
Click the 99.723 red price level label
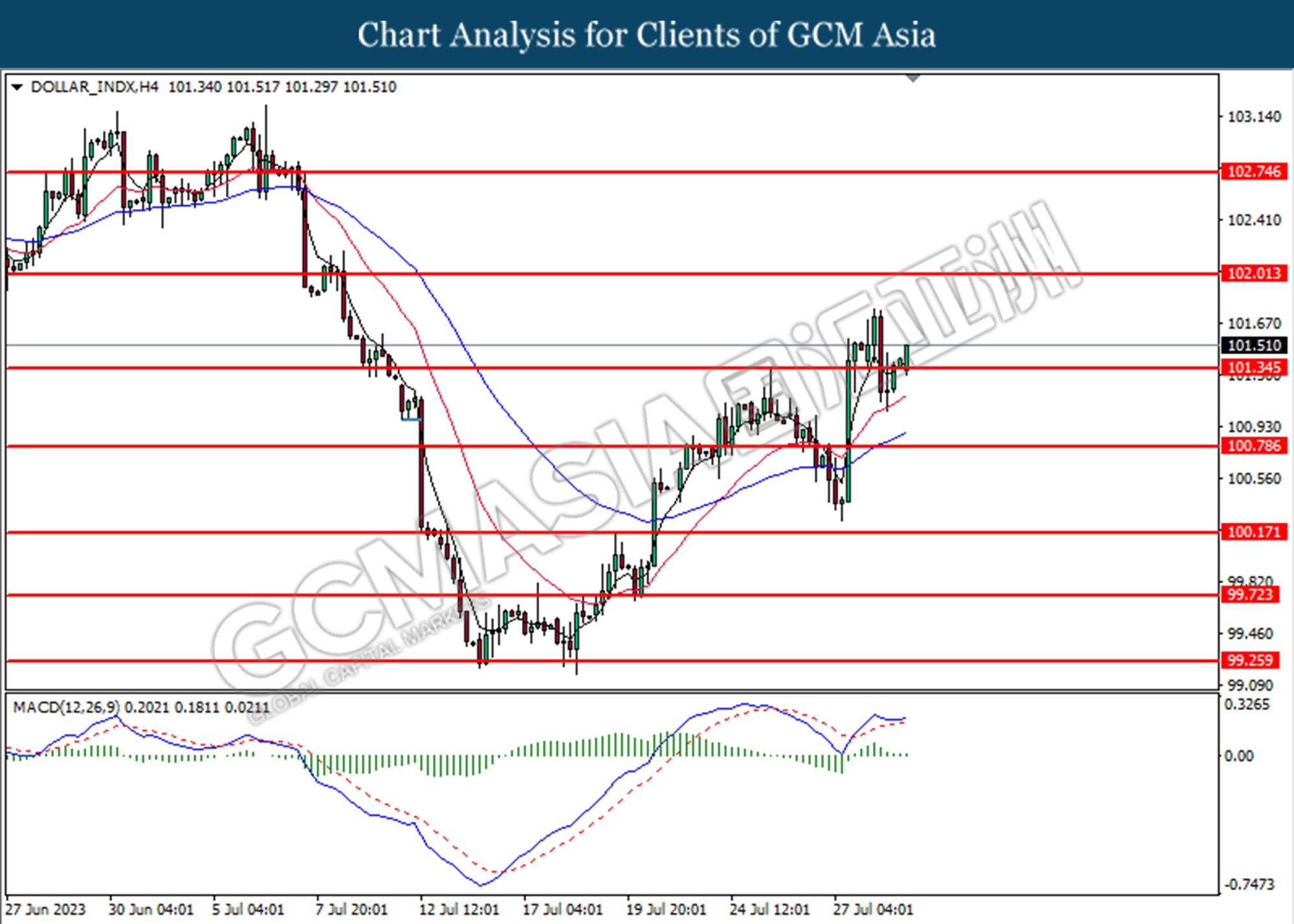1249,594
